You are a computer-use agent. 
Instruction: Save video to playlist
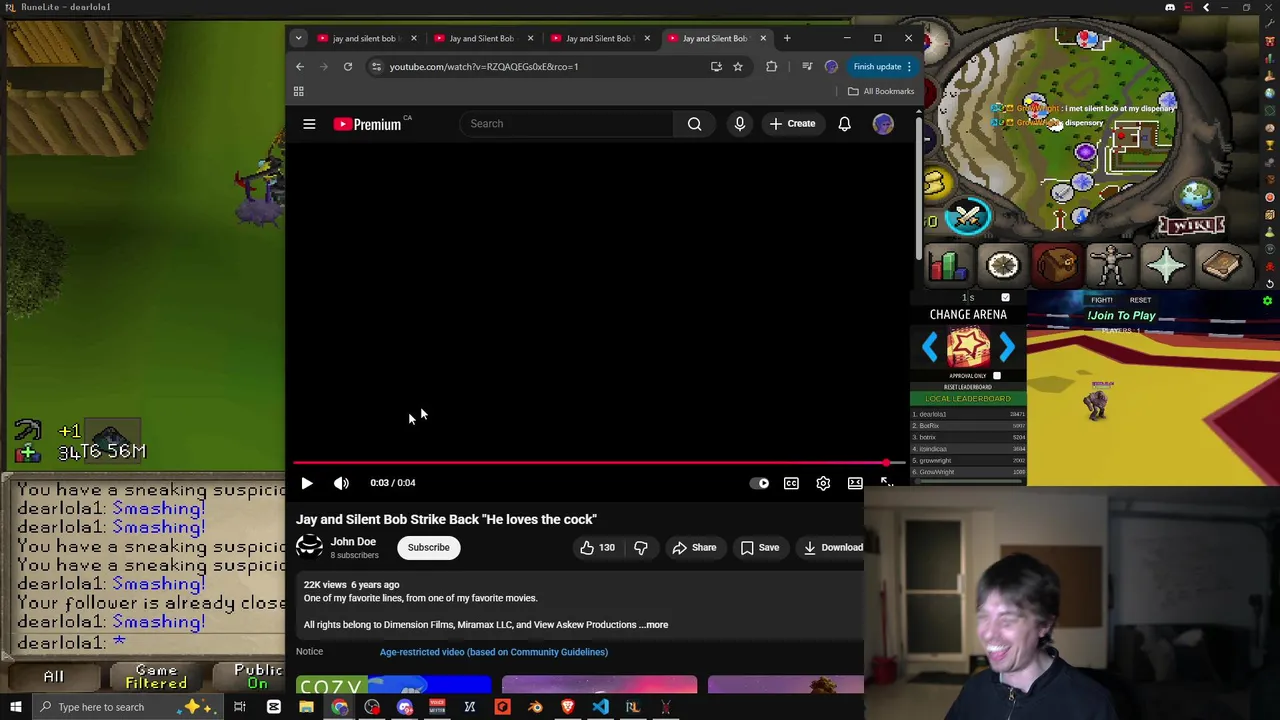click(760, 547)
